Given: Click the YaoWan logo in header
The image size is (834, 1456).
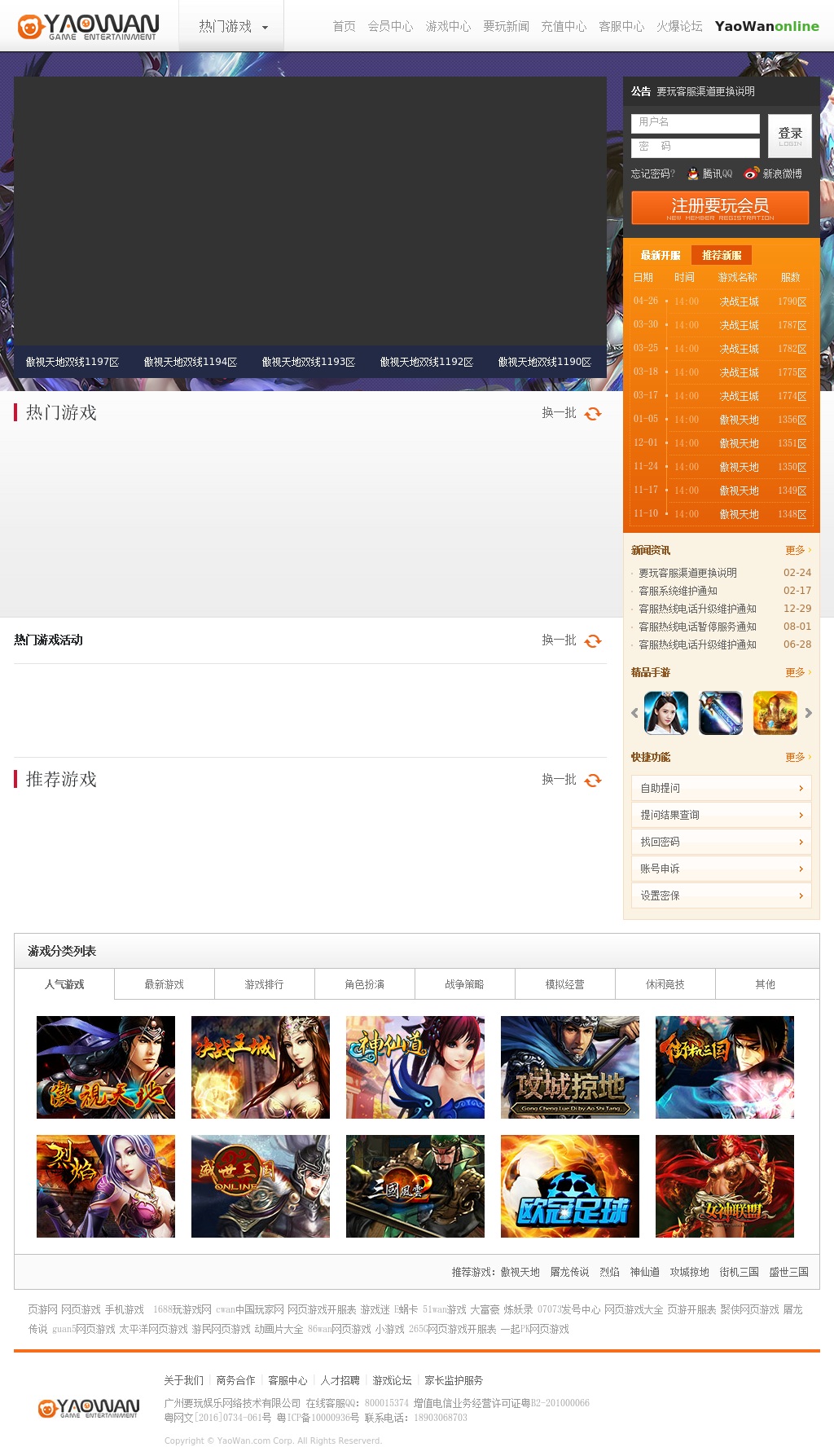Looking at the screenshot, I should (x=88, y=27).
